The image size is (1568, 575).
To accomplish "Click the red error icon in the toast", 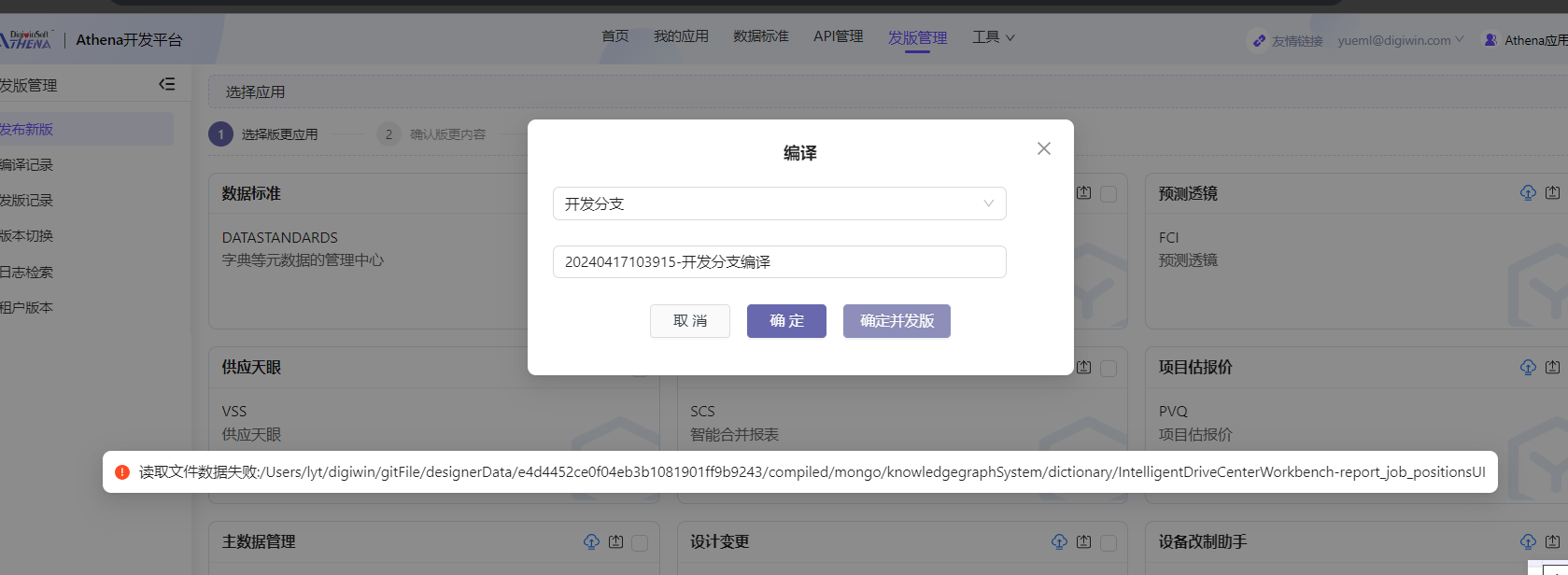I will [x=121, y=472].
